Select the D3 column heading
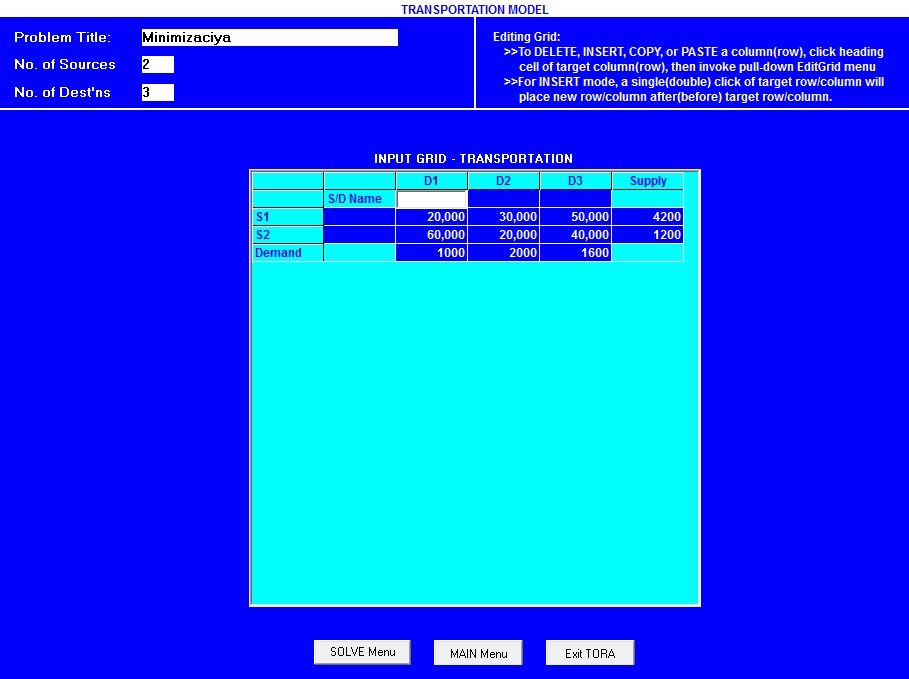The width and height of the screenshot is (909, 679). [575, 181]
